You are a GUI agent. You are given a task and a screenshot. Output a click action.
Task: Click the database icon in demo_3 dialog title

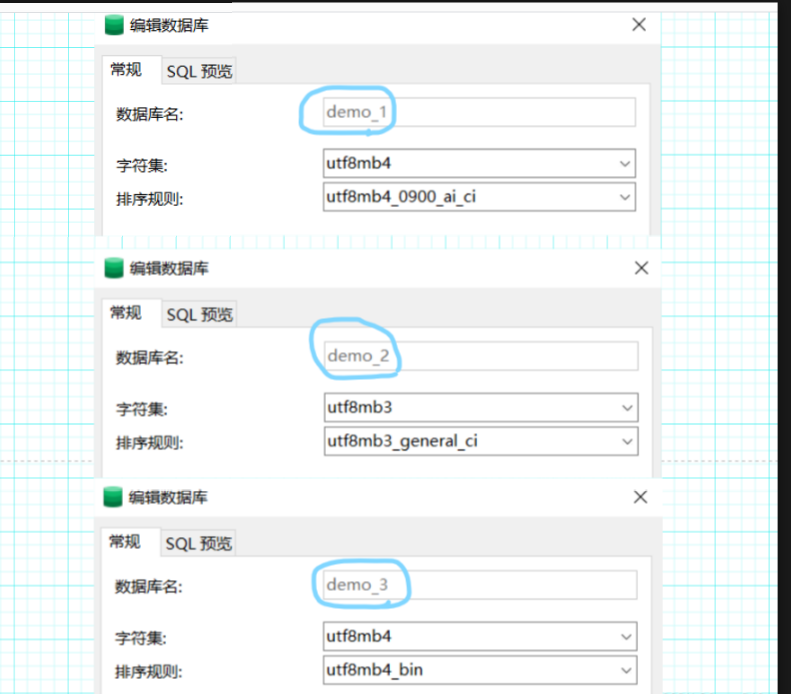(x=113, y=497)
